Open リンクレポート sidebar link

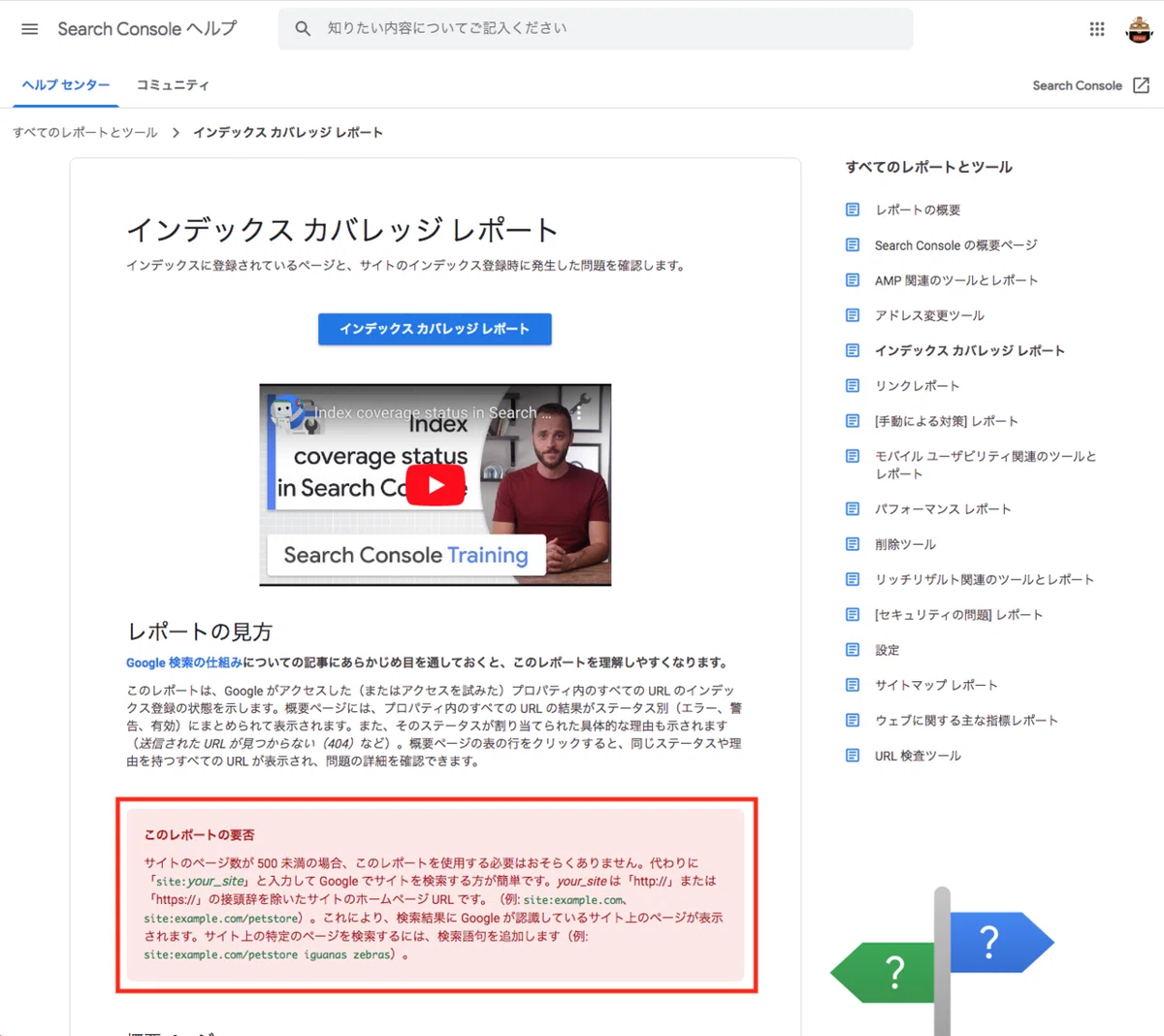917,386
